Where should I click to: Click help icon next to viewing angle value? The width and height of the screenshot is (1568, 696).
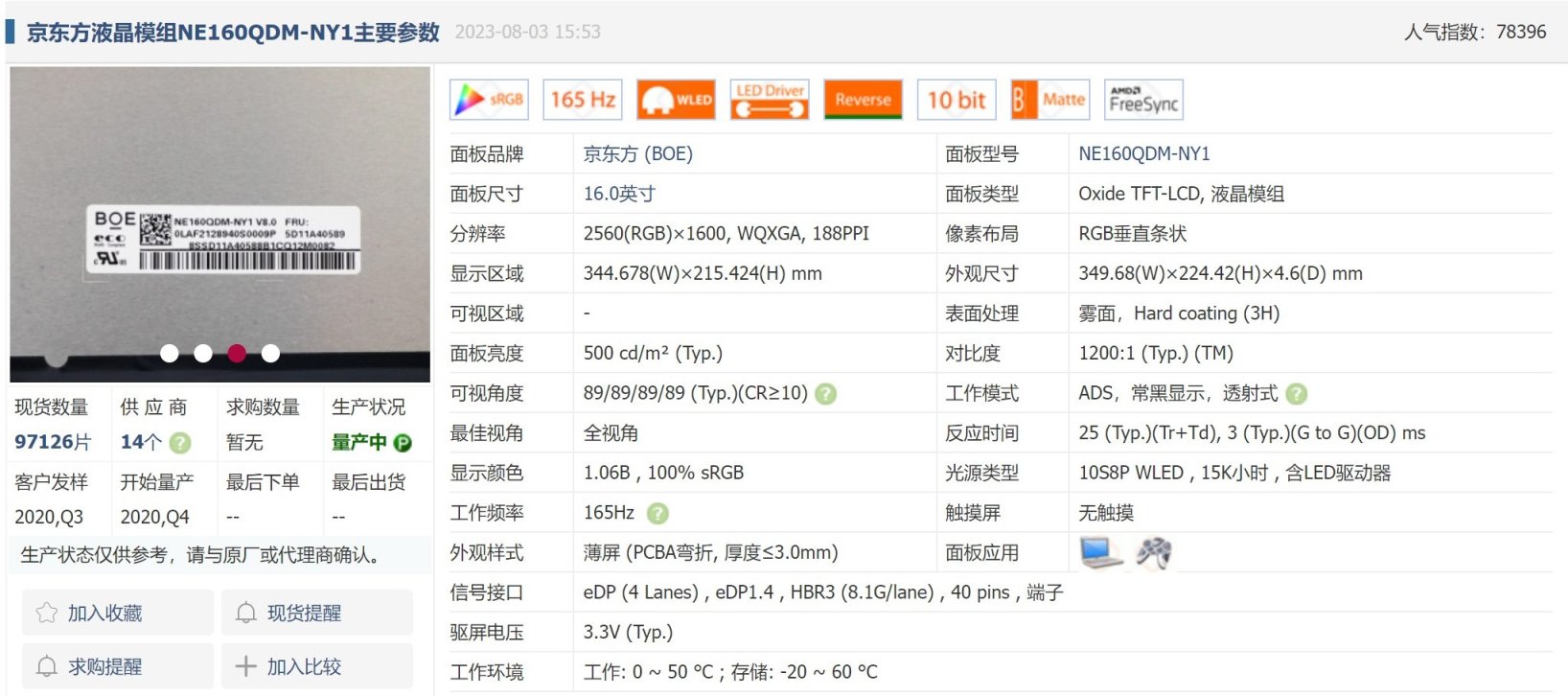tap(826, 394)
